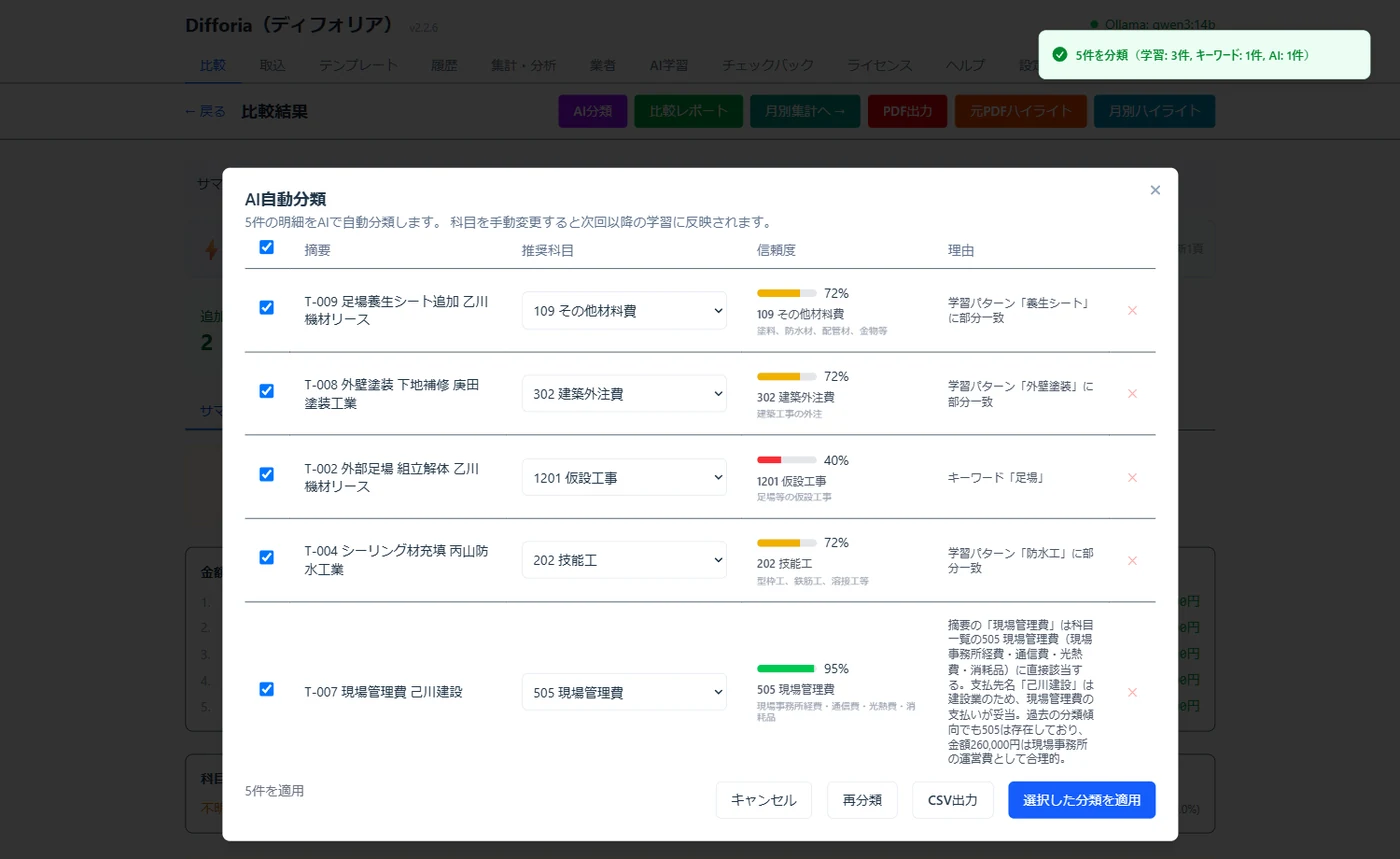Click the purple AI分類 button
This screenshot has width=1400, height=859.
[x=592, y=112]
